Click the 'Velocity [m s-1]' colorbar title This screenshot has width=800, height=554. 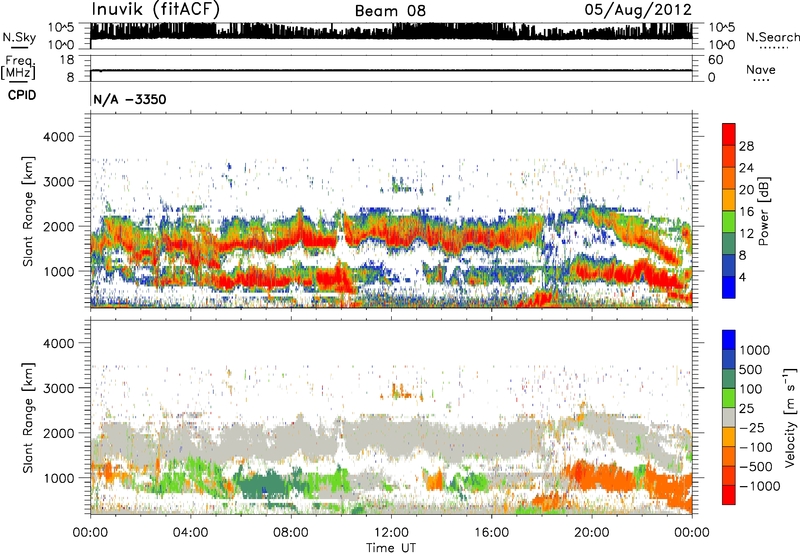tap(790, 417)
